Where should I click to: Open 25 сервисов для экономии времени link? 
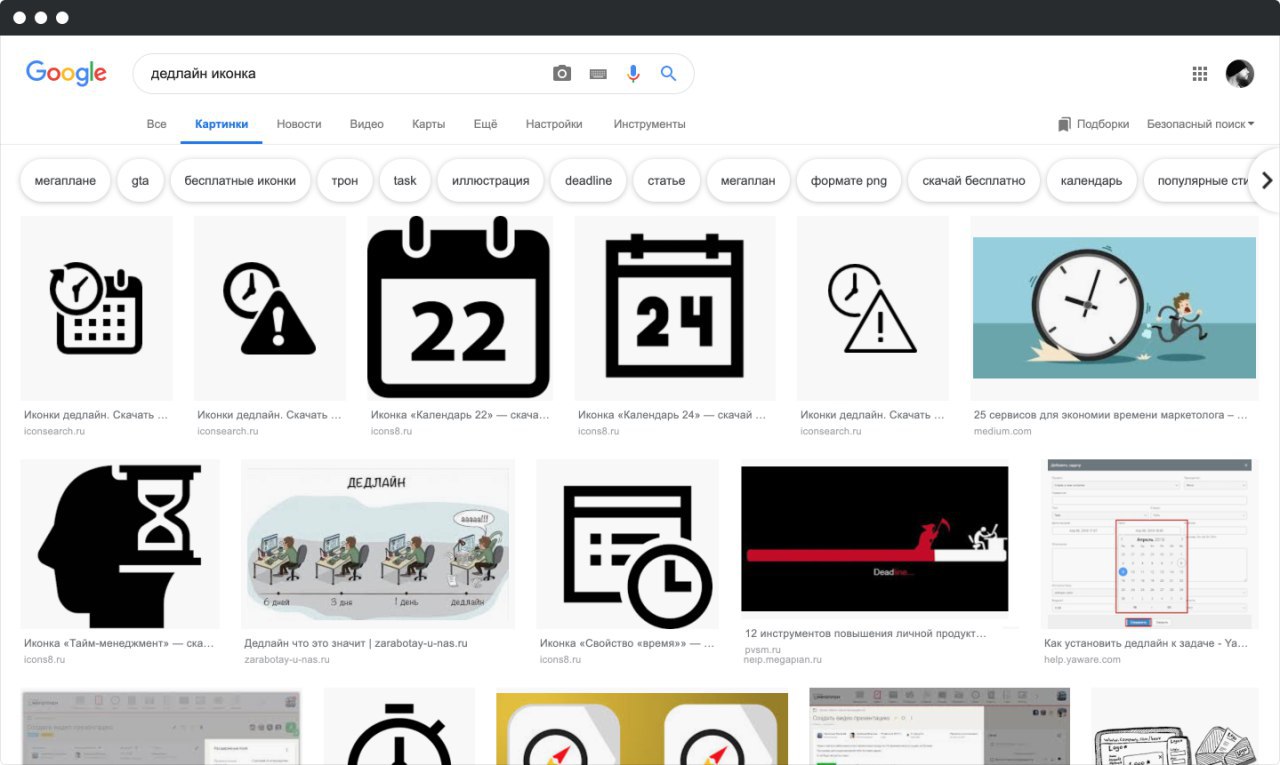click(x=1110, y=414)
